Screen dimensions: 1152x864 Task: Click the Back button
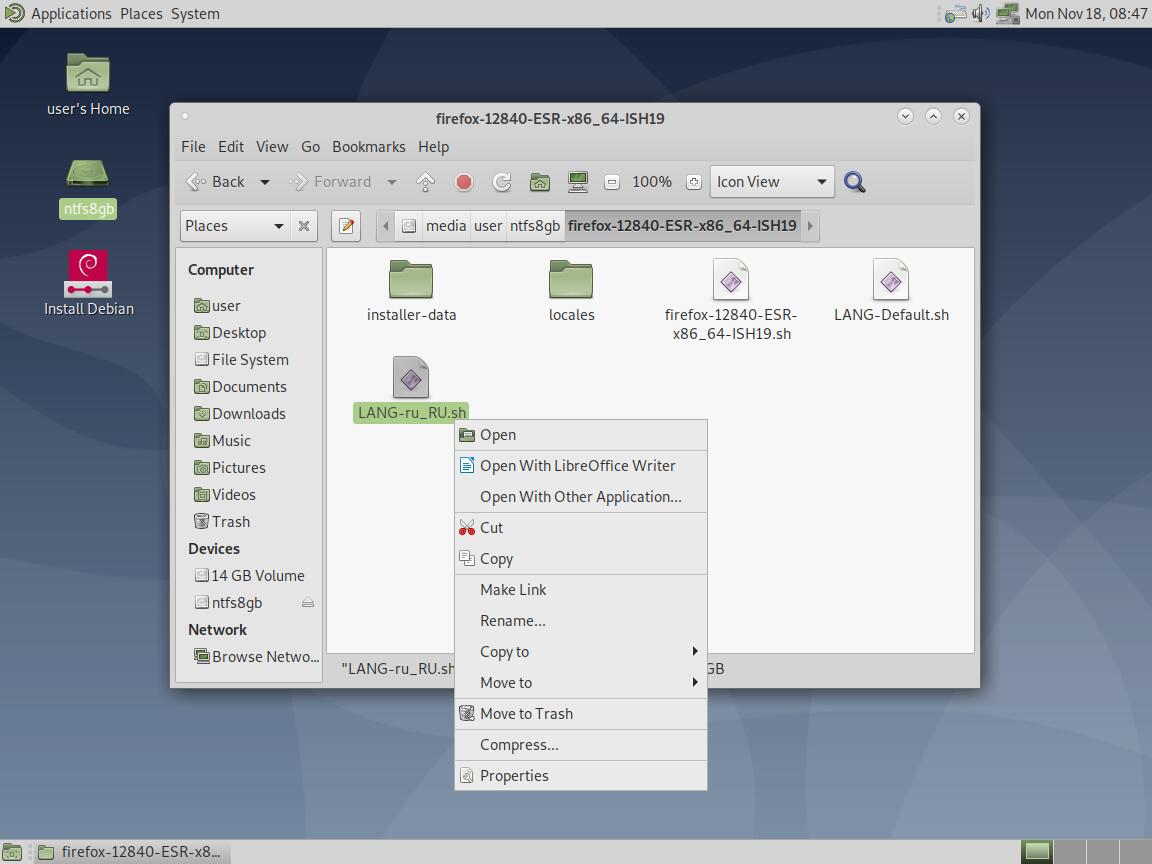pyautogui.click(x=215, y=182)
